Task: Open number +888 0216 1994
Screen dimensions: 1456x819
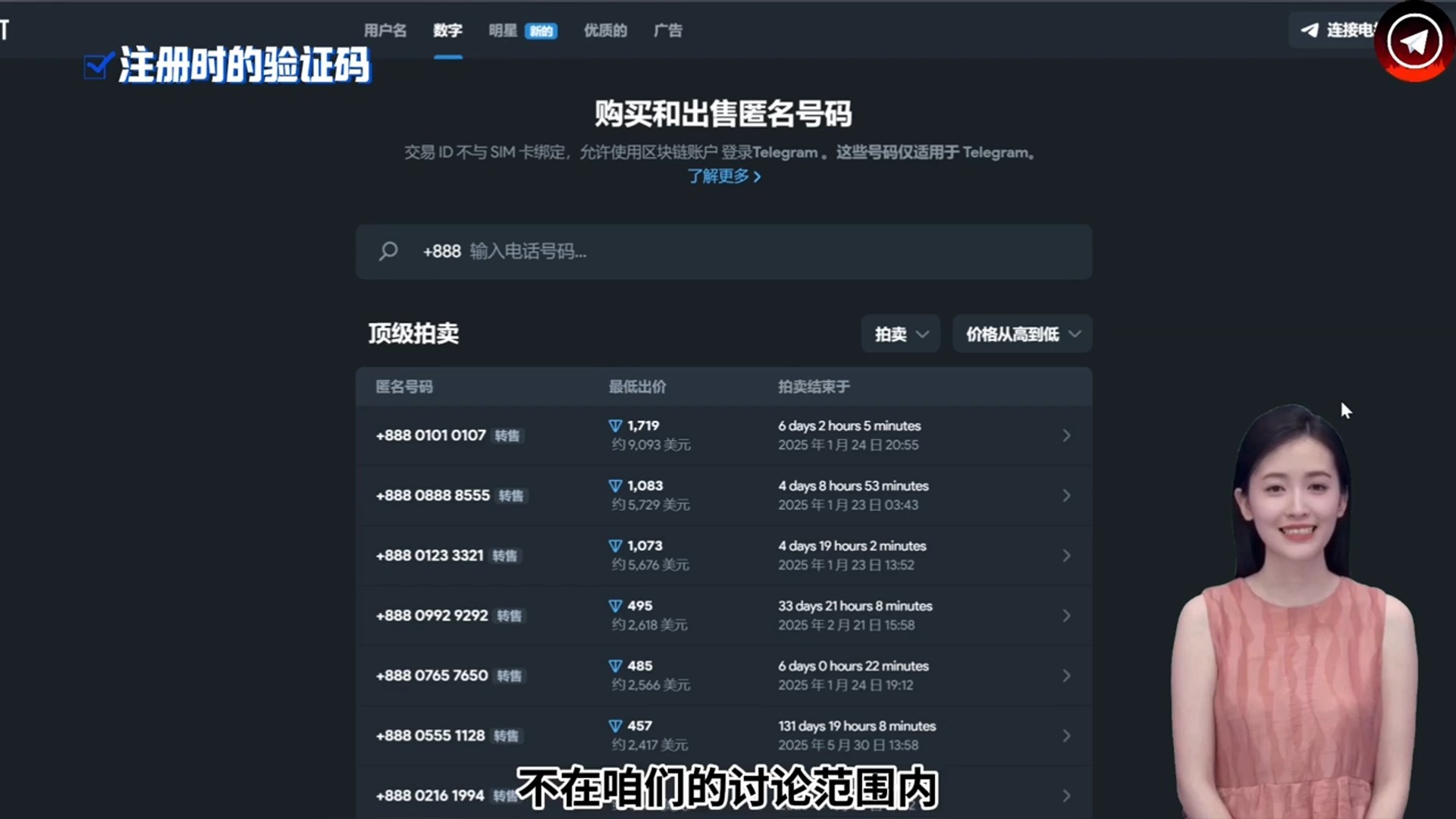Action: 430,795
